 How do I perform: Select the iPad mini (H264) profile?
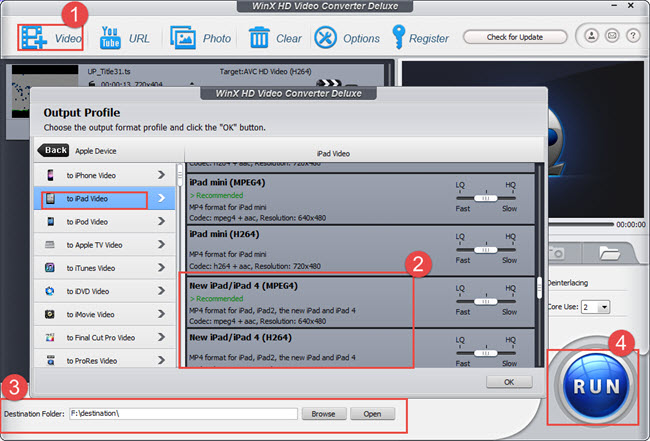[x=361, y=251]
